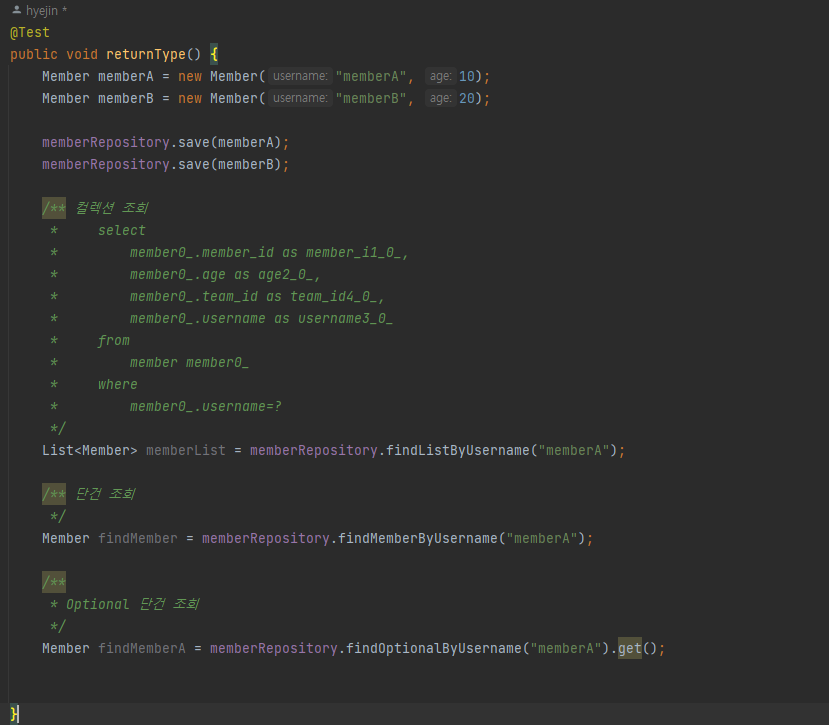Click the 'Optional 단건 조회' comment line
Viewport: 829px width, 725px height.
[x=132, y=605]
